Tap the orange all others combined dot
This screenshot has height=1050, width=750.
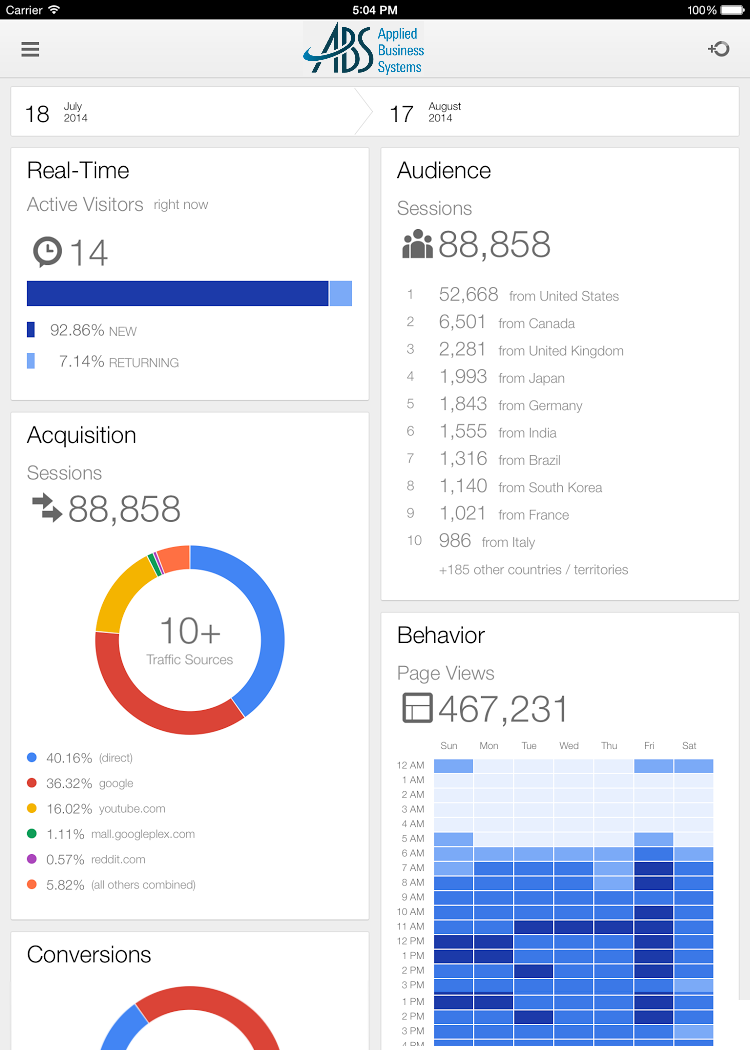click(31, 884)
